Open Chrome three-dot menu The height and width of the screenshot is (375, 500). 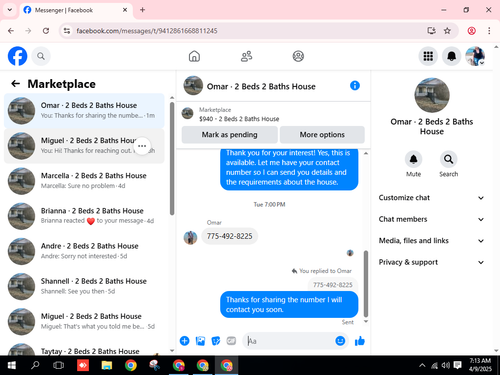(489, 31)
